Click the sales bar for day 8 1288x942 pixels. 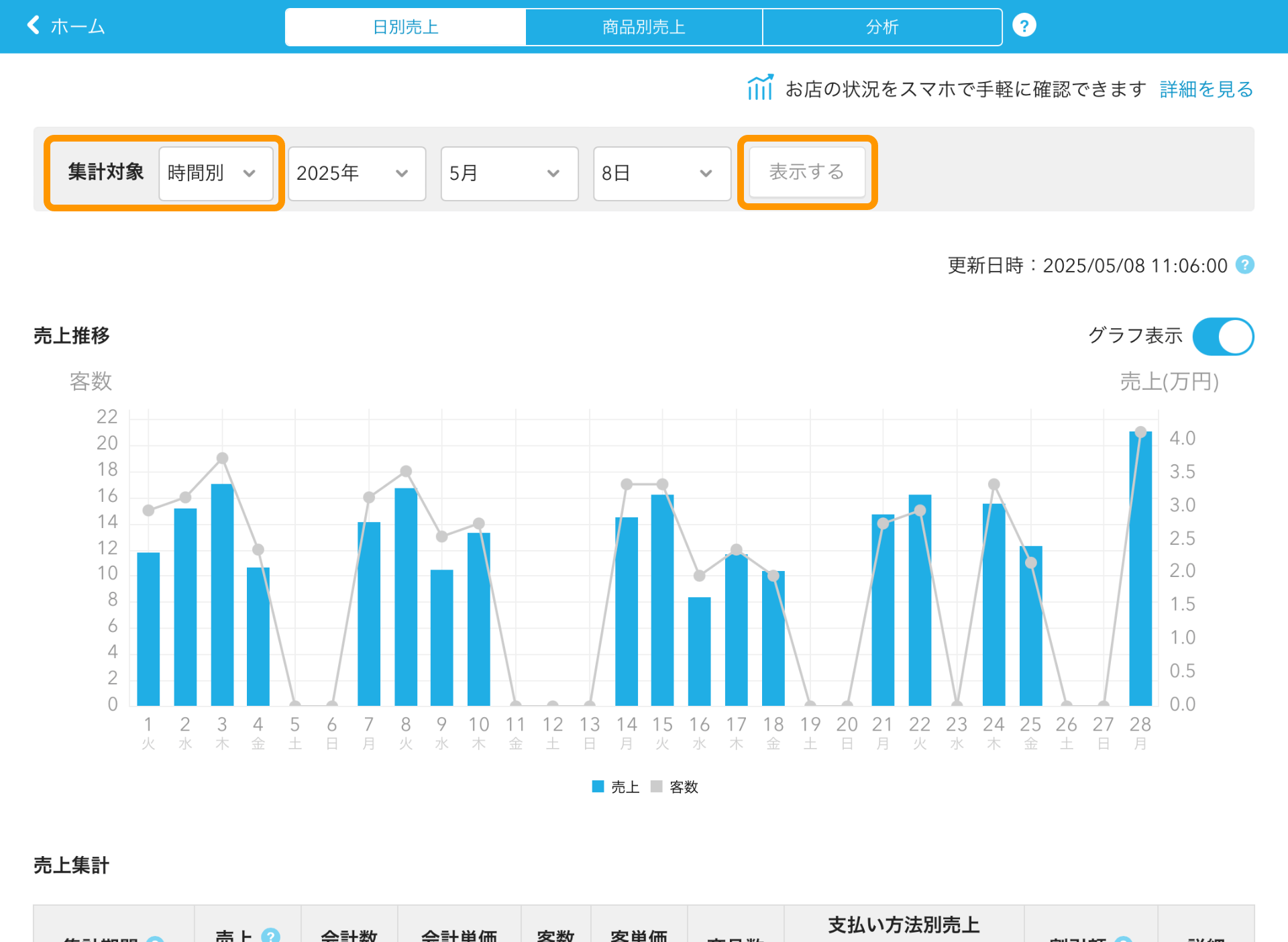pyautogui.click(x=406, y=596)
